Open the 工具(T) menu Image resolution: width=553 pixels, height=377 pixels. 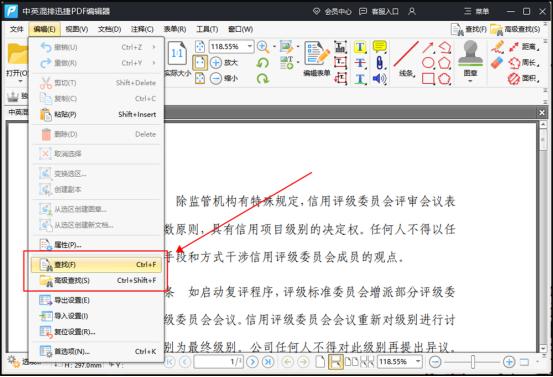(x=207, y=29)
